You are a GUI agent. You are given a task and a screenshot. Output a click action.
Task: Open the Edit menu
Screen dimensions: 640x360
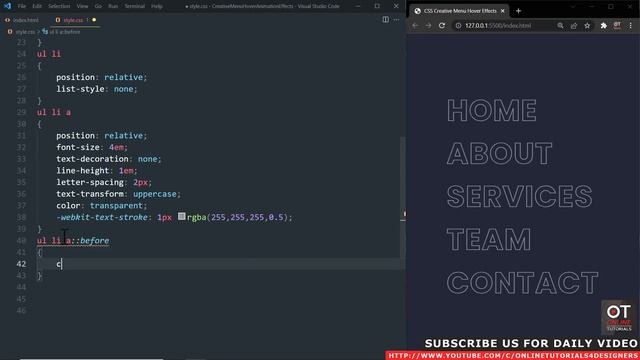click(37, 6)
